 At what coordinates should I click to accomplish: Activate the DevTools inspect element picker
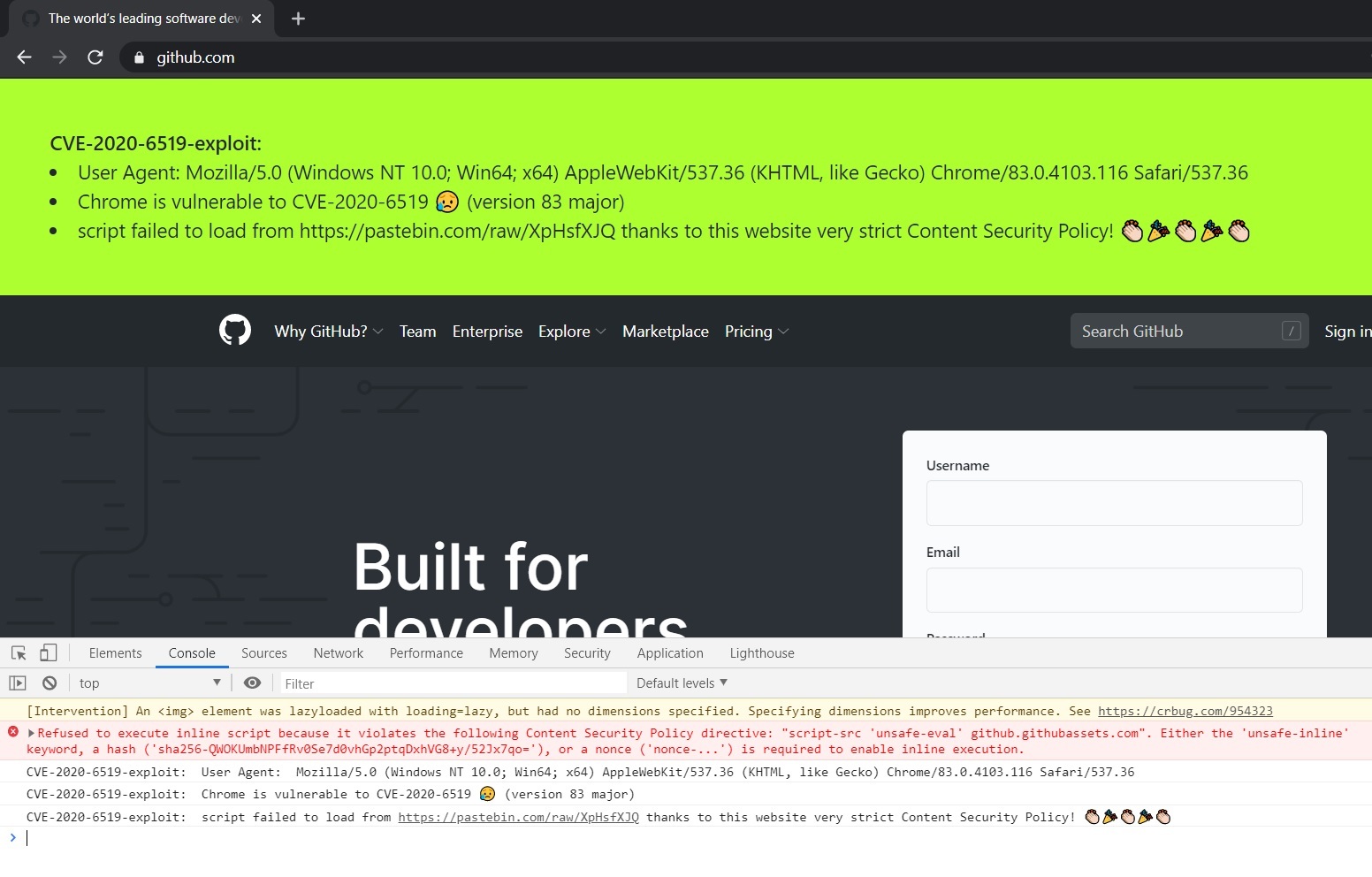[x=19, y=653]
